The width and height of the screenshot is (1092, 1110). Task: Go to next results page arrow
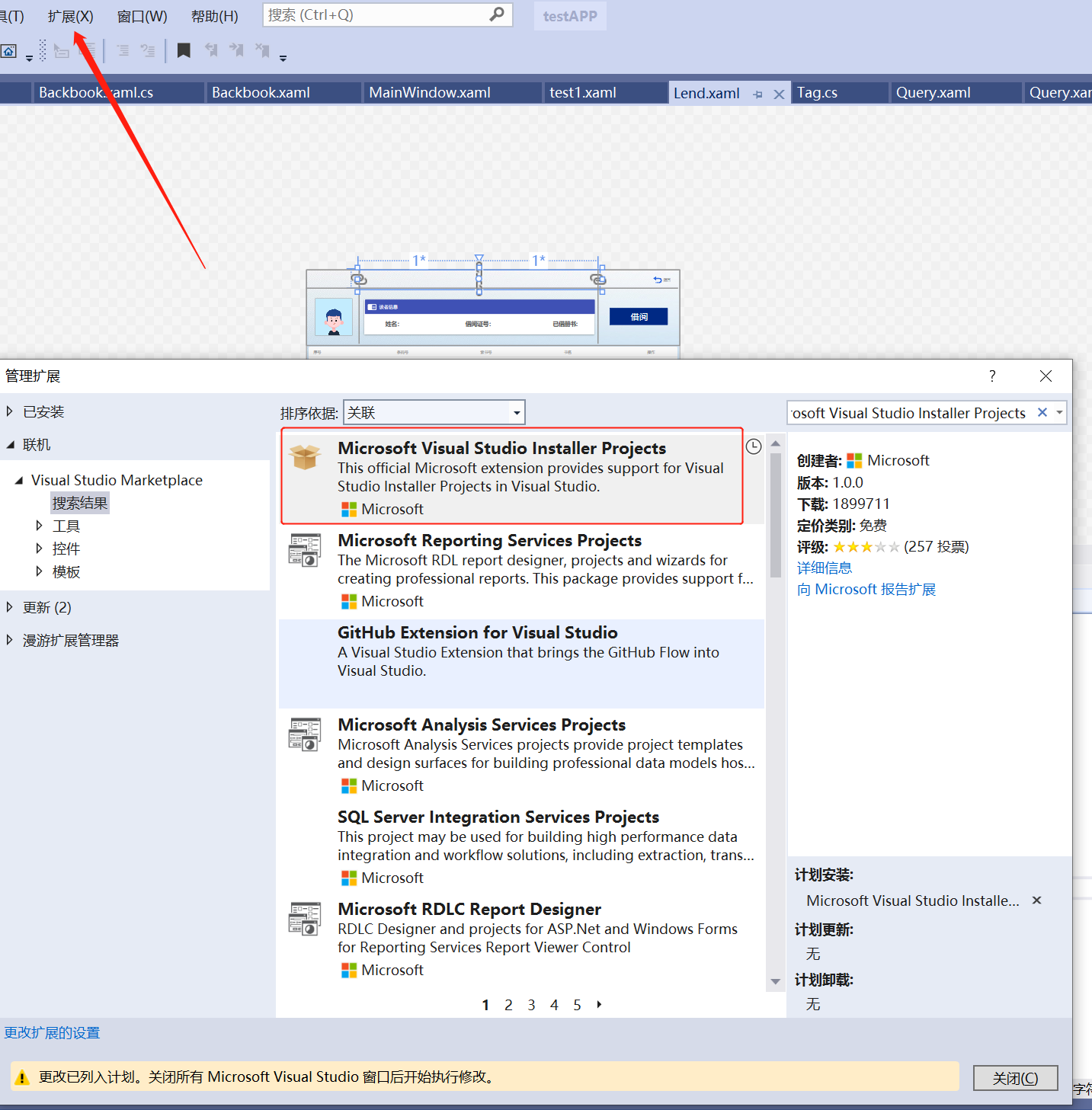pos(600,1005)
